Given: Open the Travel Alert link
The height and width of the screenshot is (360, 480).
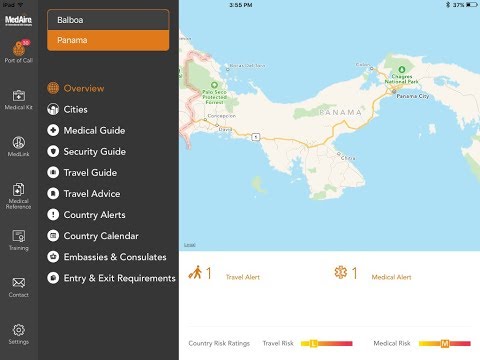Looking at the screenshot, I should [x=243, y=277].
